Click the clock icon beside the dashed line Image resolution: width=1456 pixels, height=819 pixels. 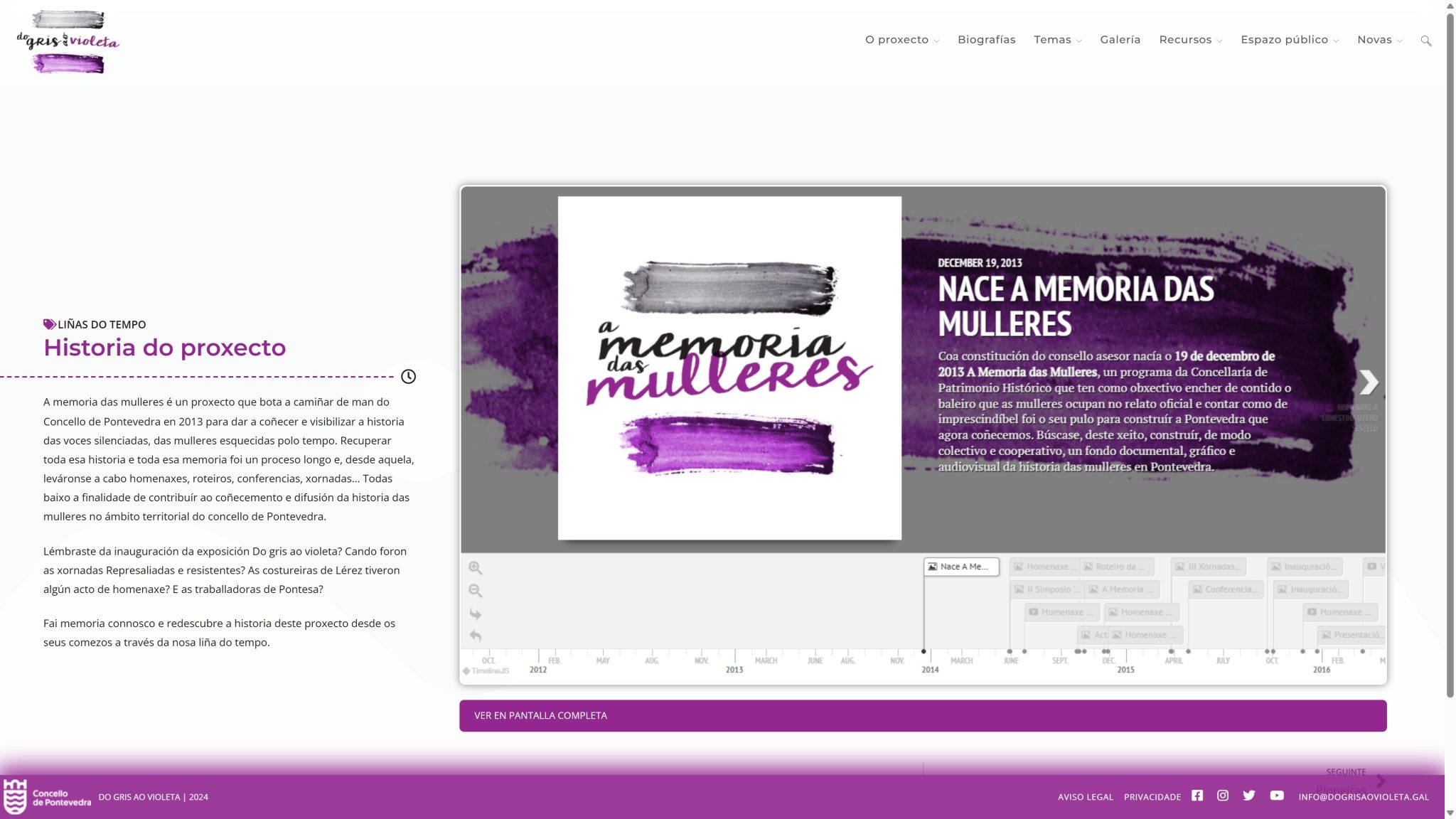point(408,377)
